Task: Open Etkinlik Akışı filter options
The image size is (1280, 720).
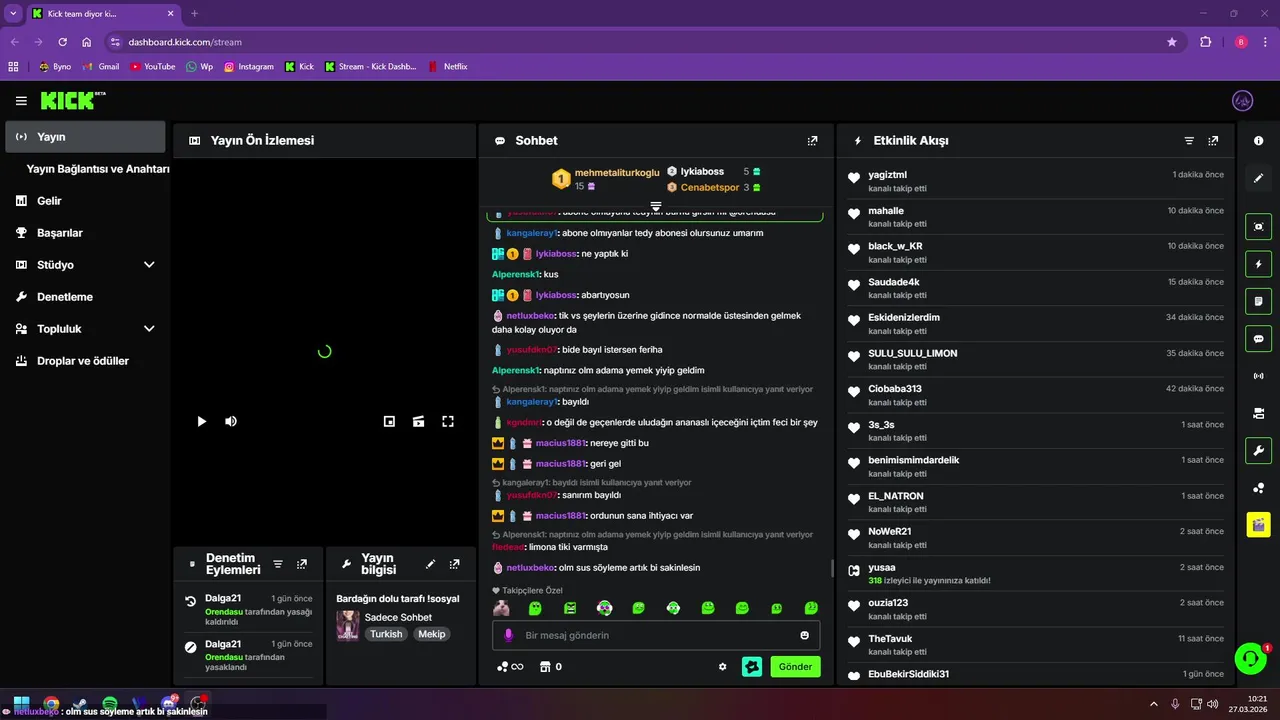Action: point(1189,141)
